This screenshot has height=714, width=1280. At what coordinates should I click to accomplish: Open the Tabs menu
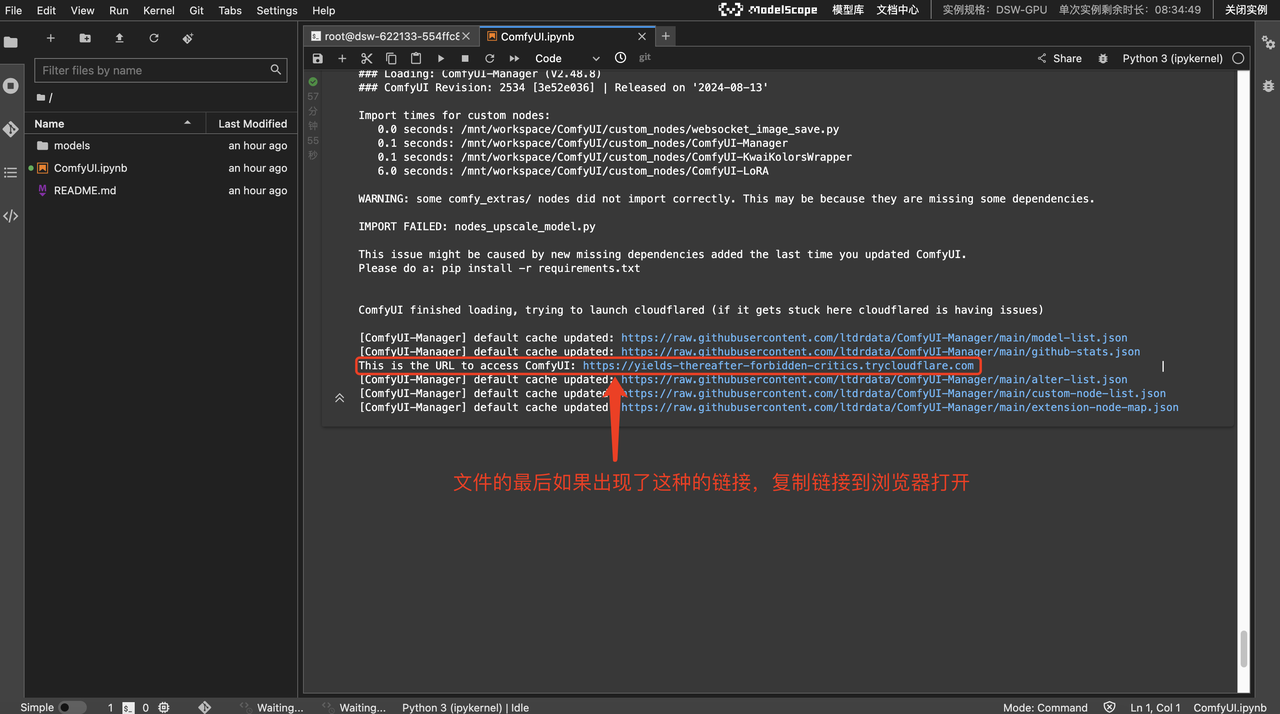coord(230,10)
